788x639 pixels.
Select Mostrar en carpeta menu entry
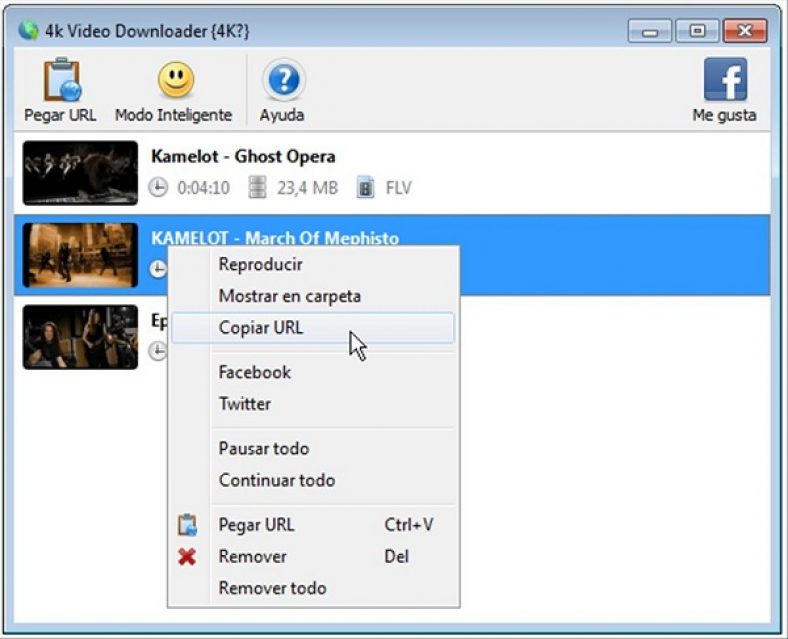(x=314, y=296)
